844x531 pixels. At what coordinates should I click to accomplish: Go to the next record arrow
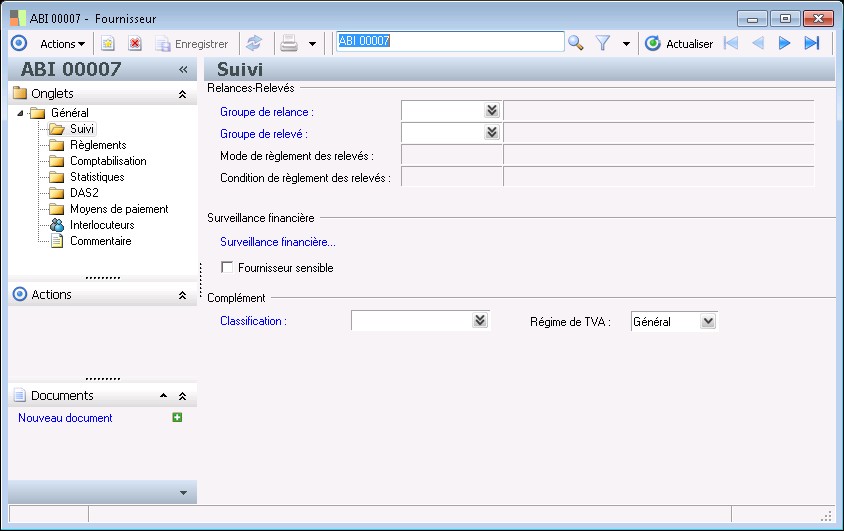pos(785,43)
